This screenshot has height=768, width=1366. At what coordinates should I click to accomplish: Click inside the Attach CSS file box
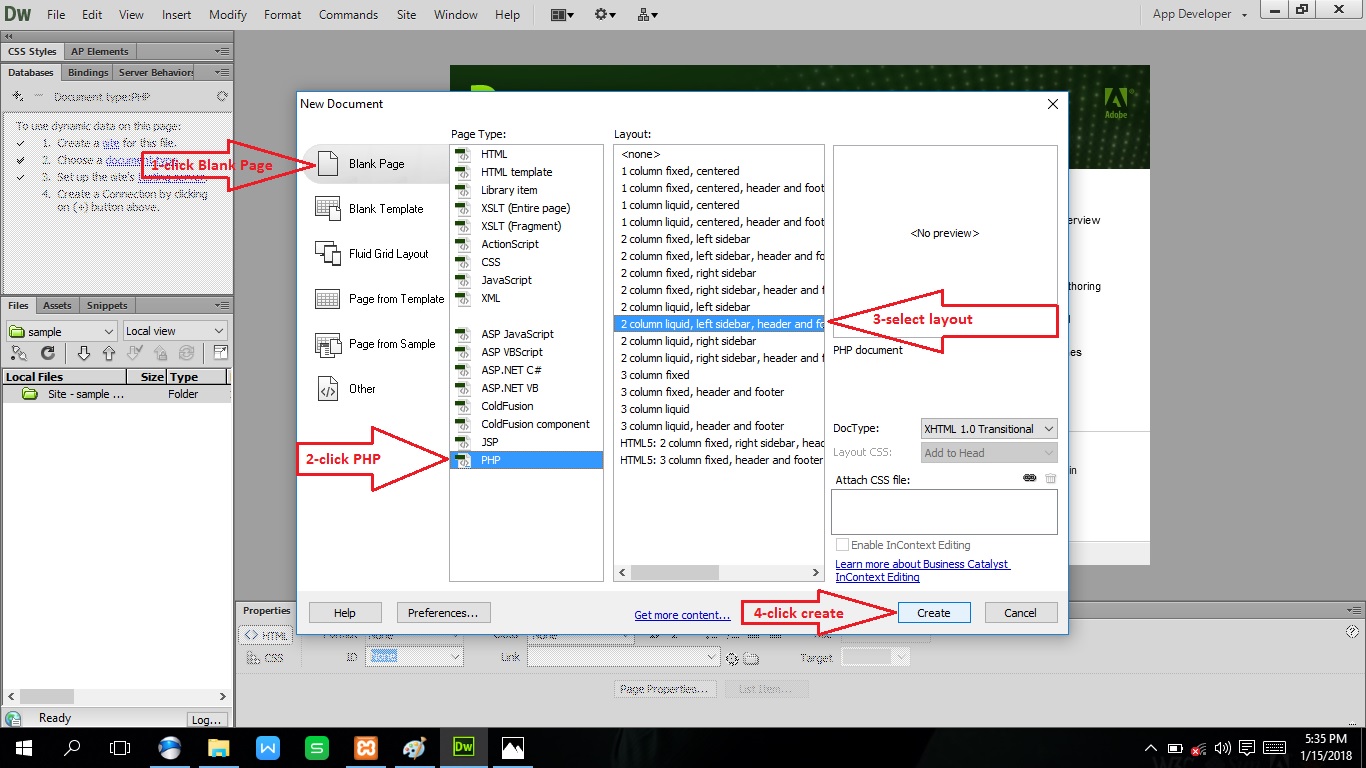(944, 511)
